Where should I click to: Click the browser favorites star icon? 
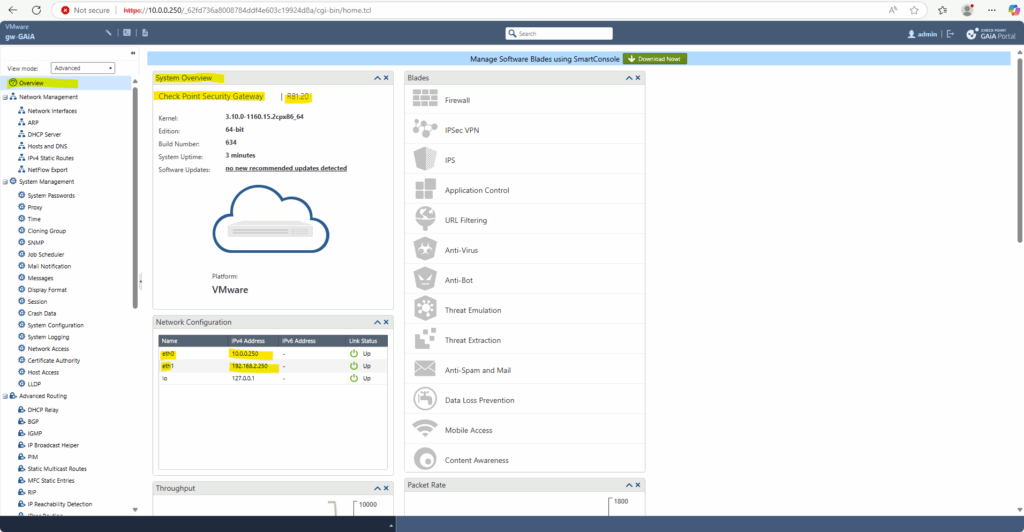tap(914, 10)
